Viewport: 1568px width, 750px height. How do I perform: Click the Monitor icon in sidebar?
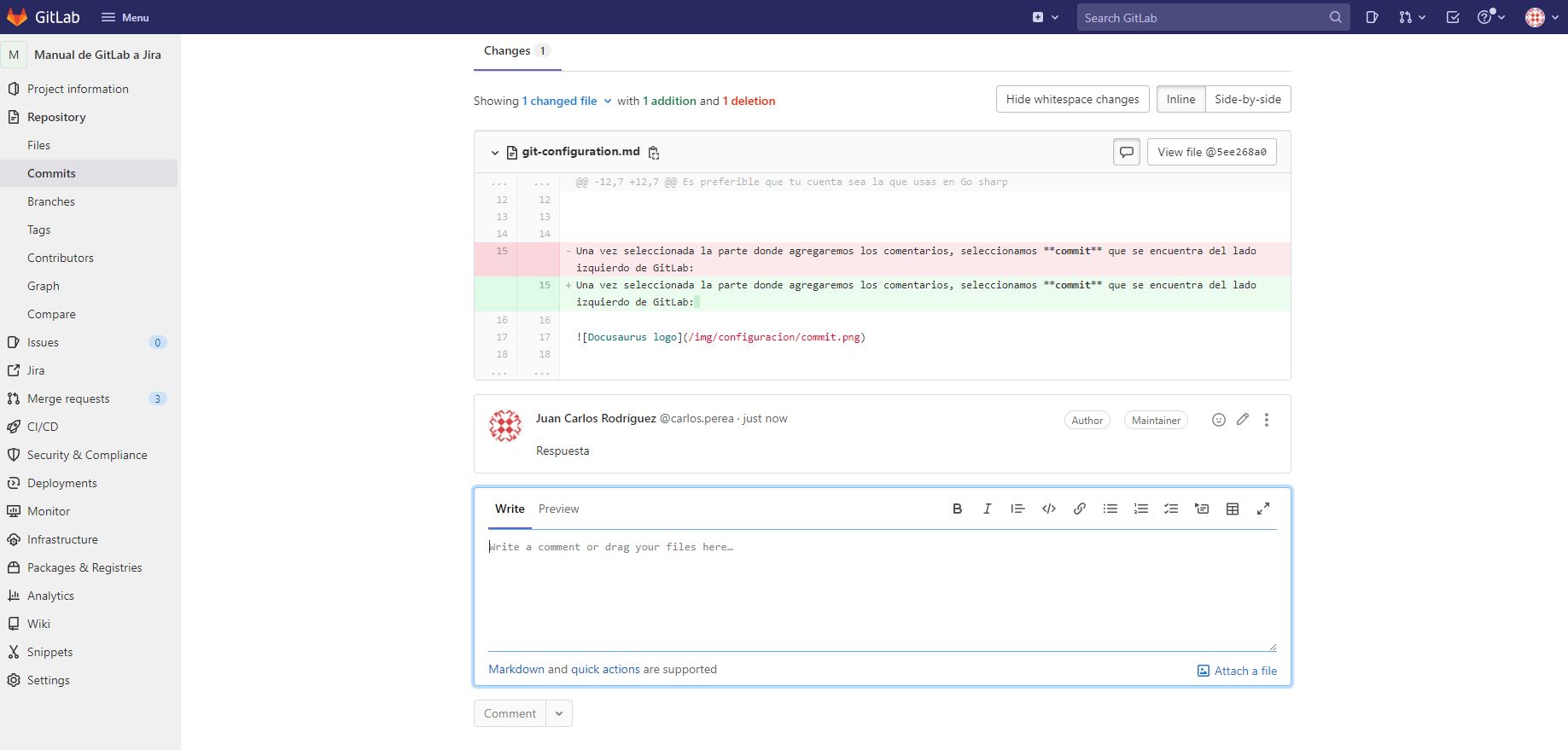coord(14,511)
